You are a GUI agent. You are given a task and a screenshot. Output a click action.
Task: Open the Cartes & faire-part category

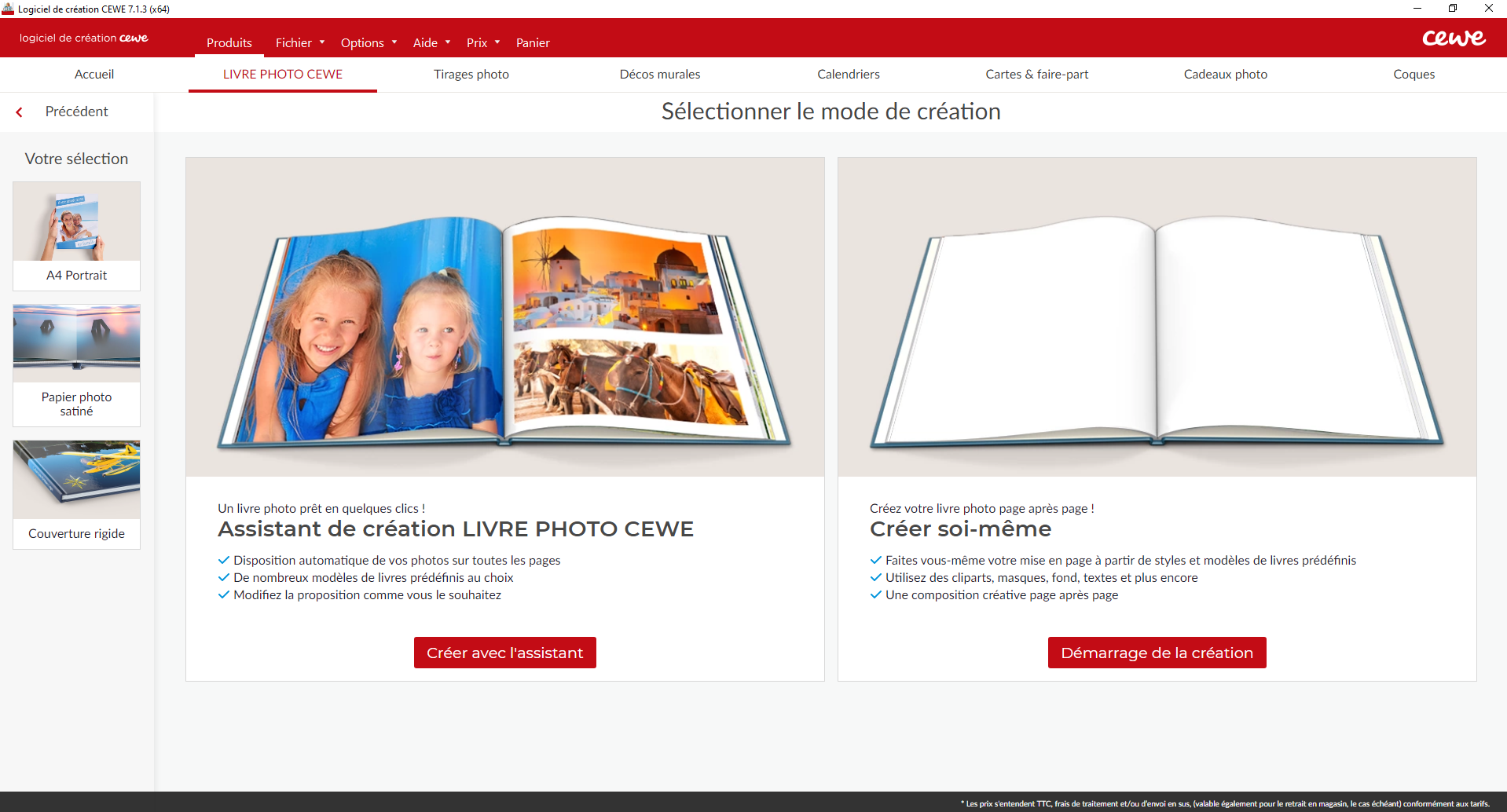click(1036, 74)
